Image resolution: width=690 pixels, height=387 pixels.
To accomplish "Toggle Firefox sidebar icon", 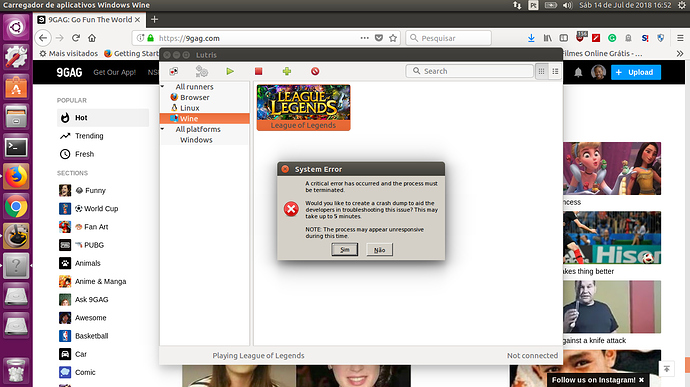I will point(564,38).
